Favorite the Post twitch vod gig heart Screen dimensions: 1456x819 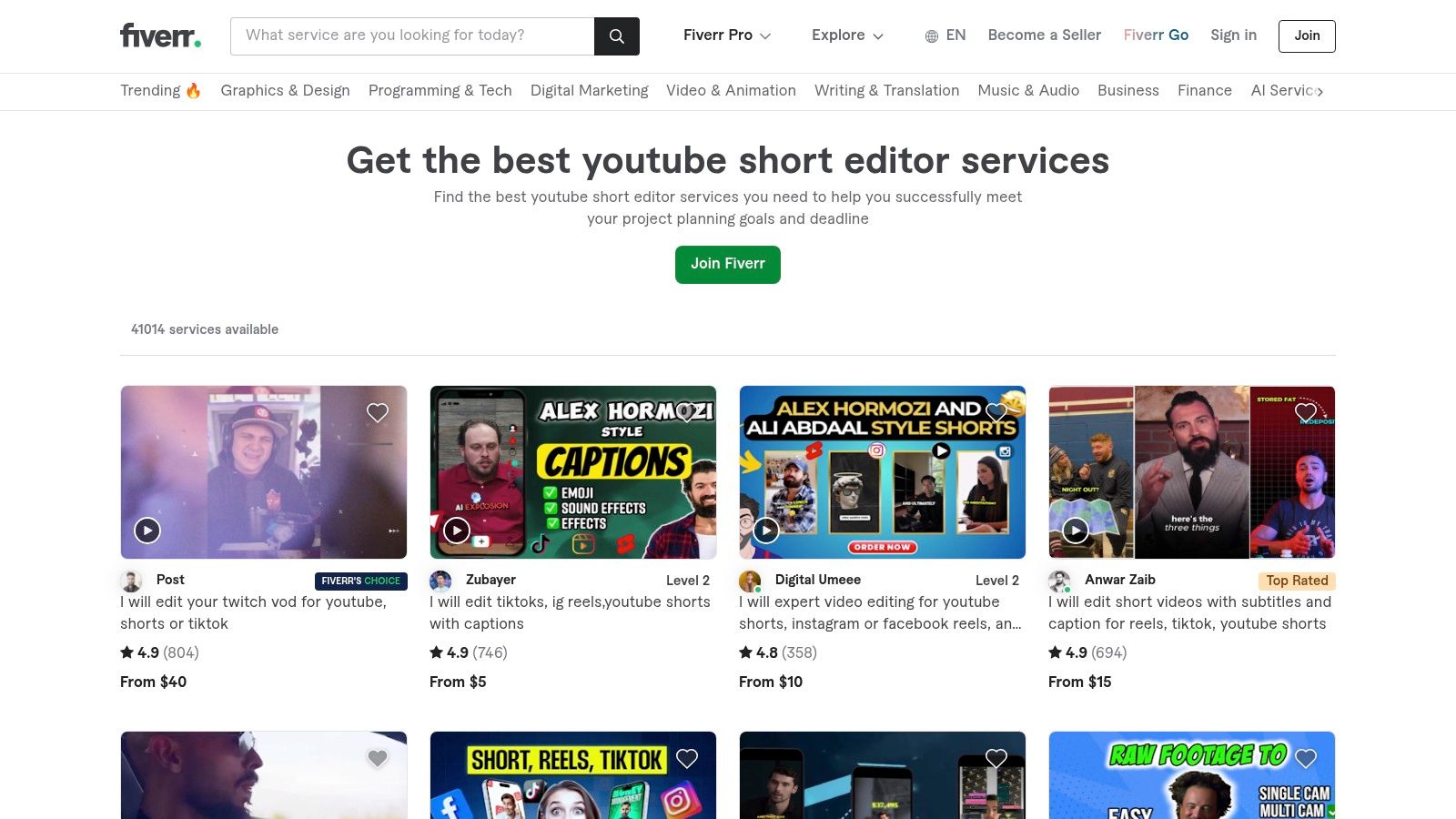378,413
